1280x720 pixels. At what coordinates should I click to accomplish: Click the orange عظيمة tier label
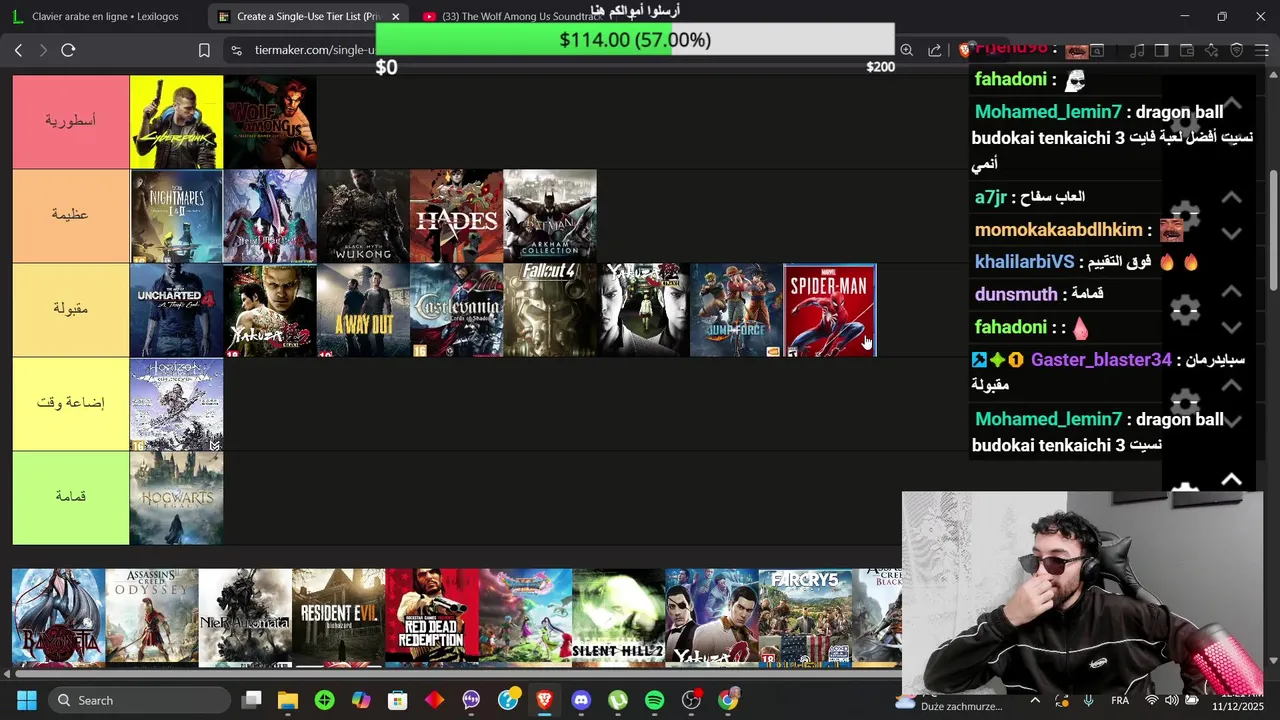(71, 216)
